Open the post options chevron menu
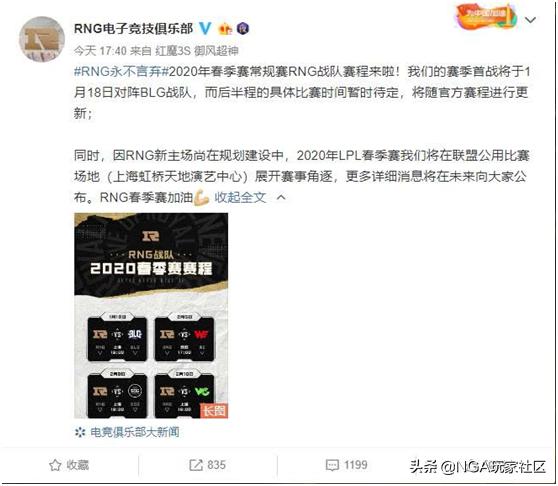Screen dimensions: 558x486 click(530, 20)
